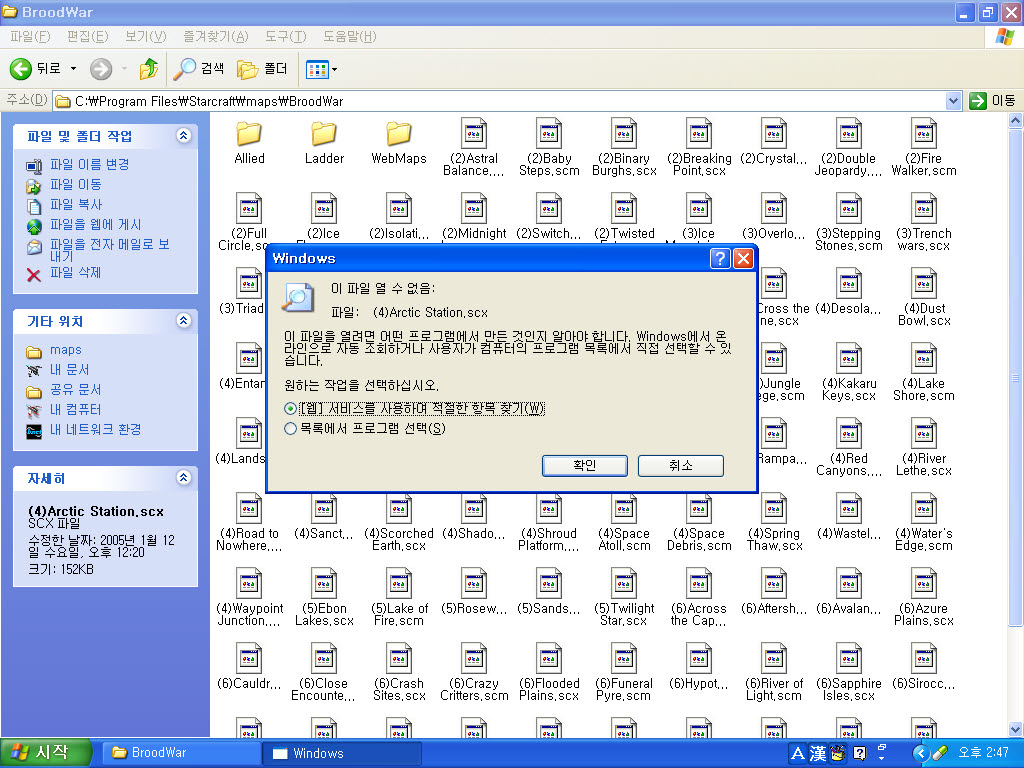Select the (2)Fire Walker.scm file icon
The image size is (1024, 768).
click(923, 134)
